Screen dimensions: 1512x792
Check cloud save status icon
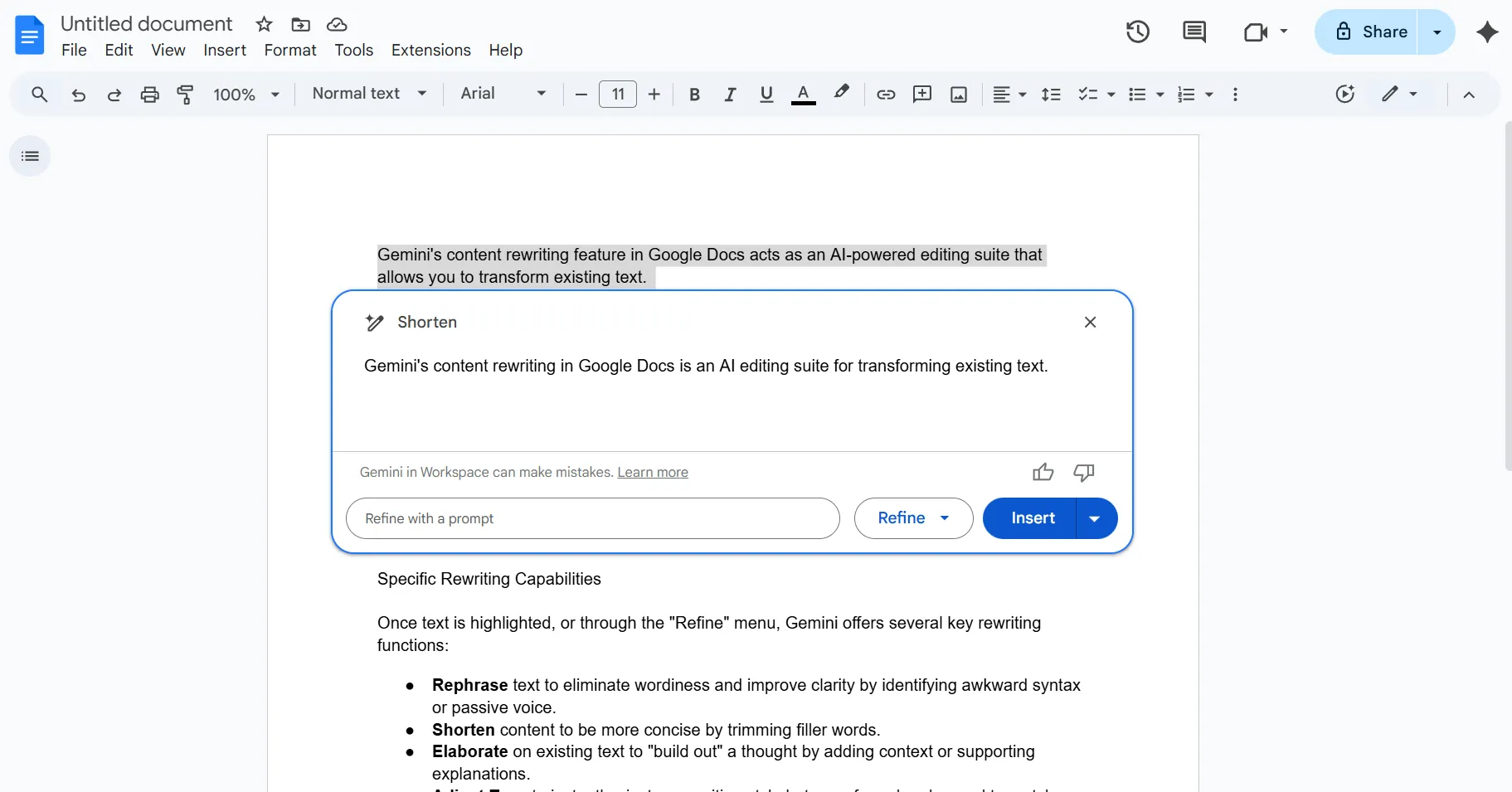coord(337,24)
